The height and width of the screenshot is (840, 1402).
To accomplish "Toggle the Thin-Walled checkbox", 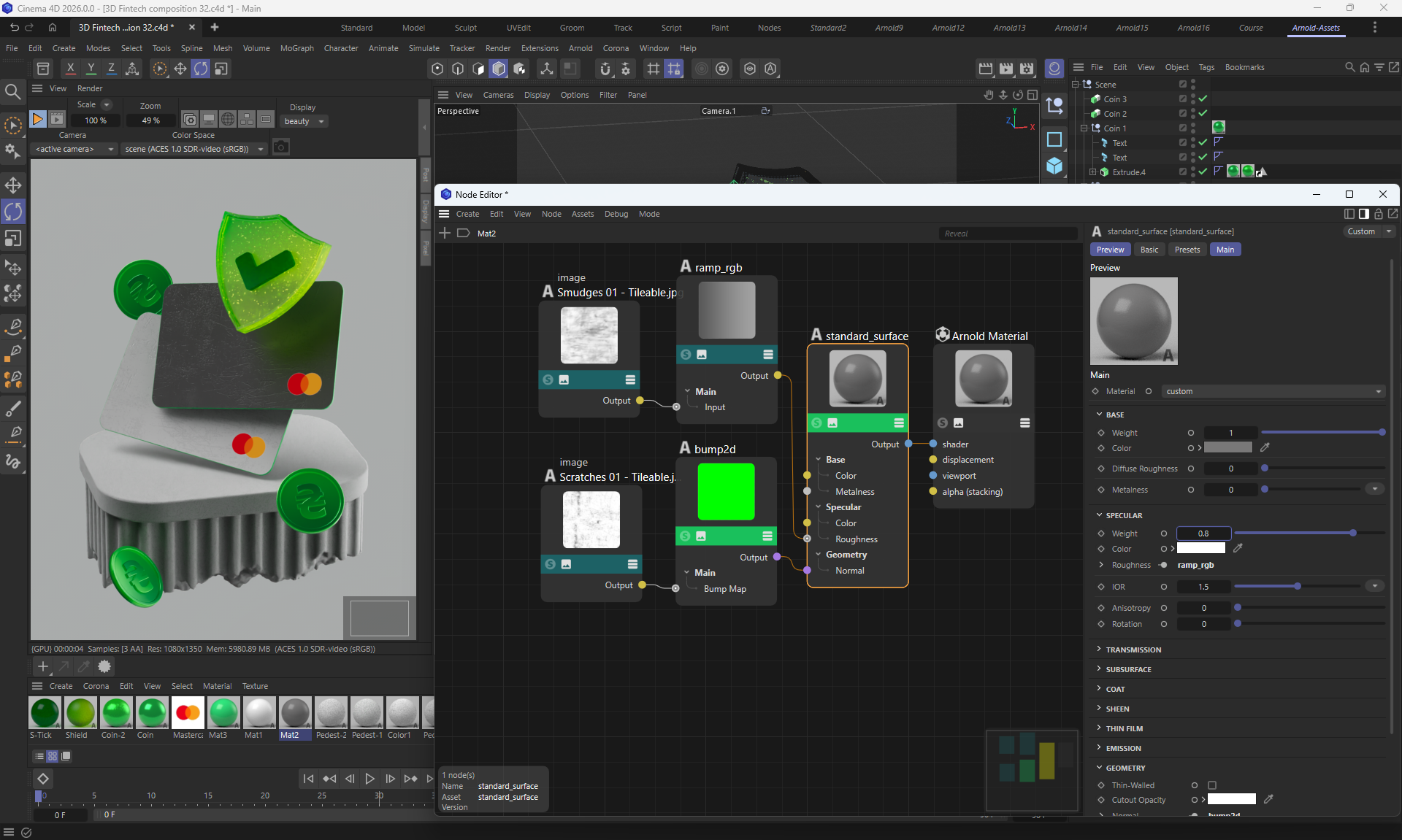I will tap(1212, 785).
